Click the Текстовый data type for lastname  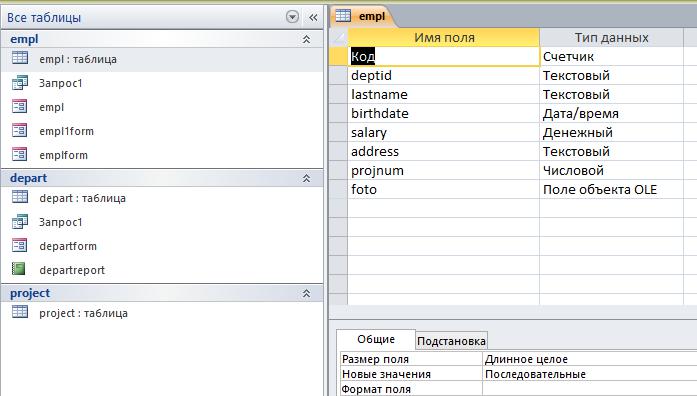tap(612, 95)
